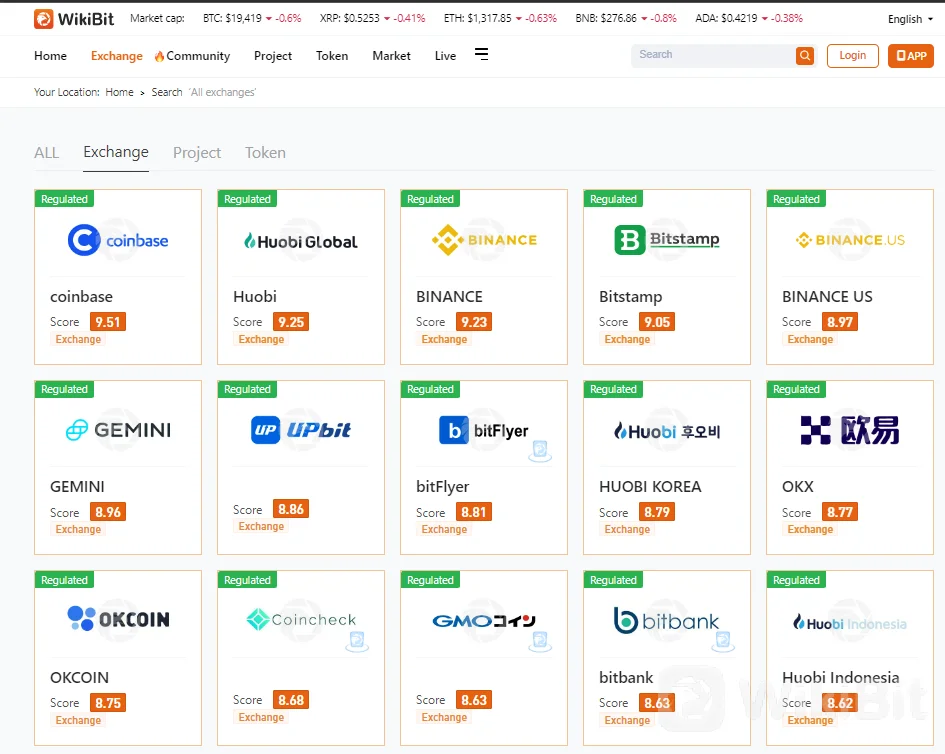Image resolution: width=945 pixels, height=754 pixels.
Task: Click the 8.68 score on Coincheck
Action: coord(290,700)
